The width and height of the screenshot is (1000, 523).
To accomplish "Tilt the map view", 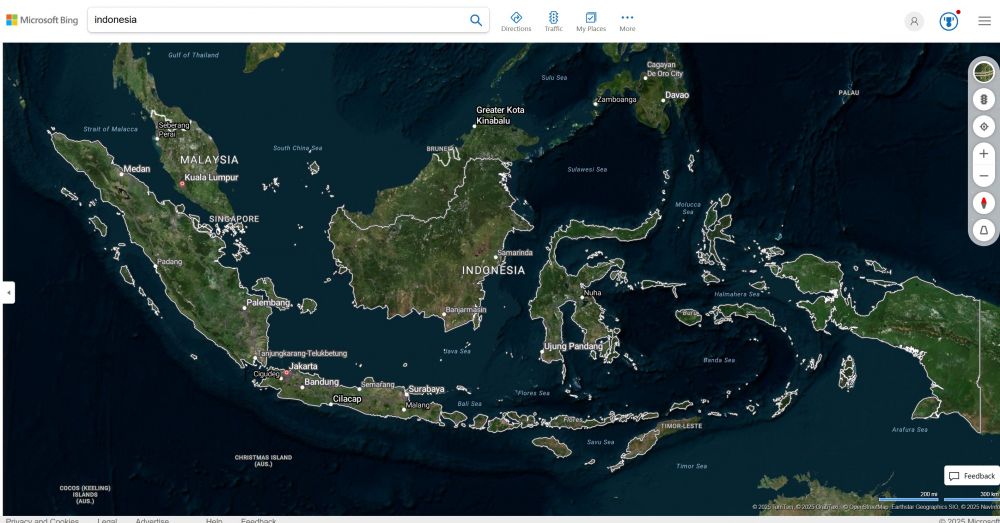I will point(983,230).
